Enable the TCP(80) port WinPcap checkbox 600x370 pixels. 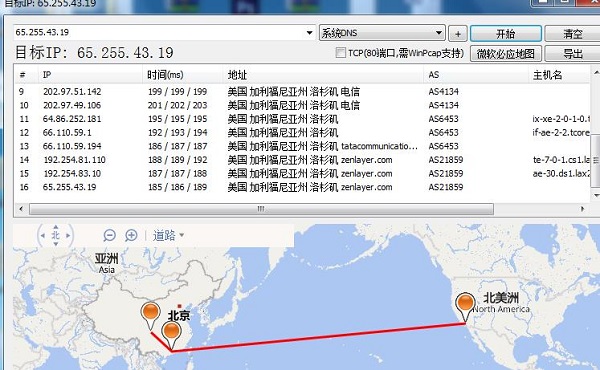click(x=340, y=52)
